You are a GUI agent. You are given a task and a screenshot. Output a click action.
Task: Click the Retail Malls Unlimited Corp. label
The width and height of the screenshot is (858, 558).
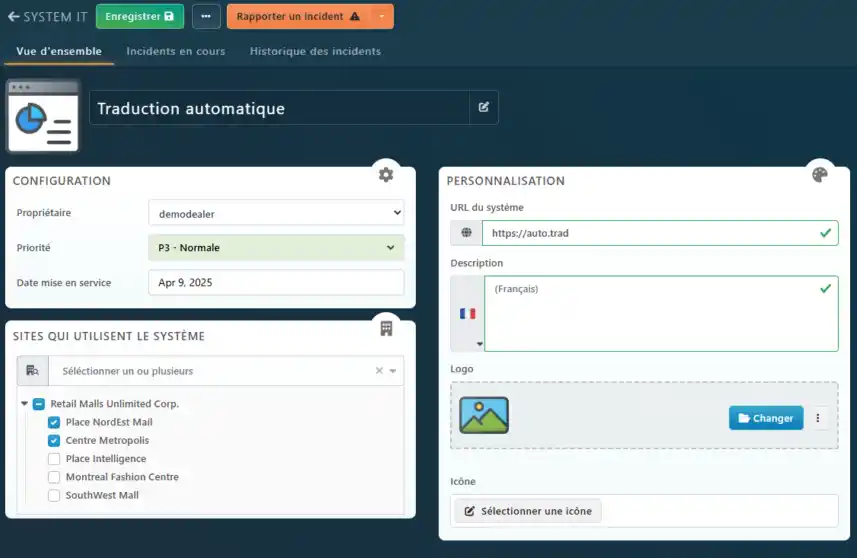click(x=114, y=404)
